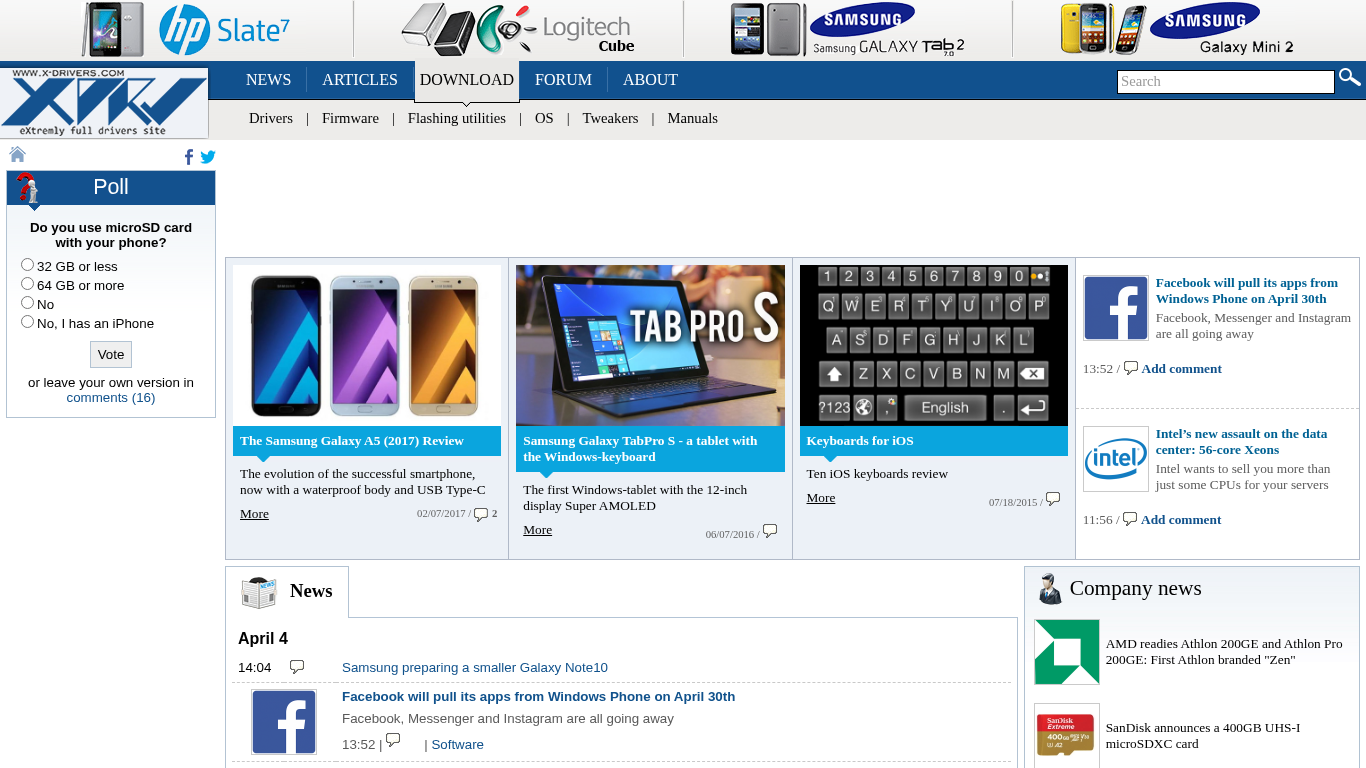Open the Galaxy A5 phones thumbnail

[x=367, y=345]
